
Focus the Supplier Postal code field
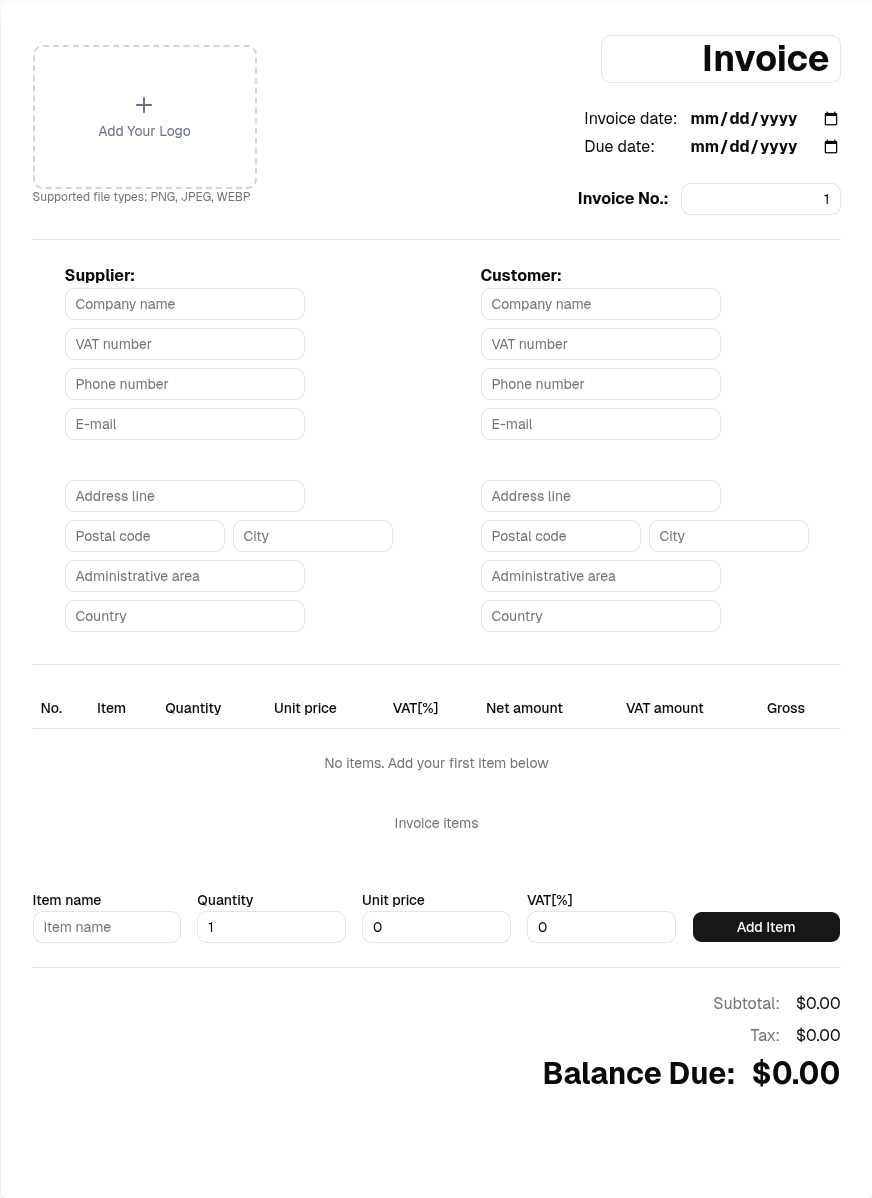(145, 536)
